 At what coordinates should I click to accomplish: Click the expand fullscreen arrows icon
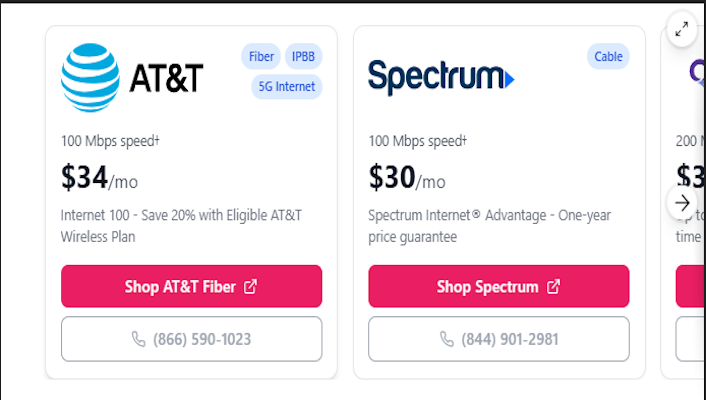pyautogui.click(x=681, y=29)
